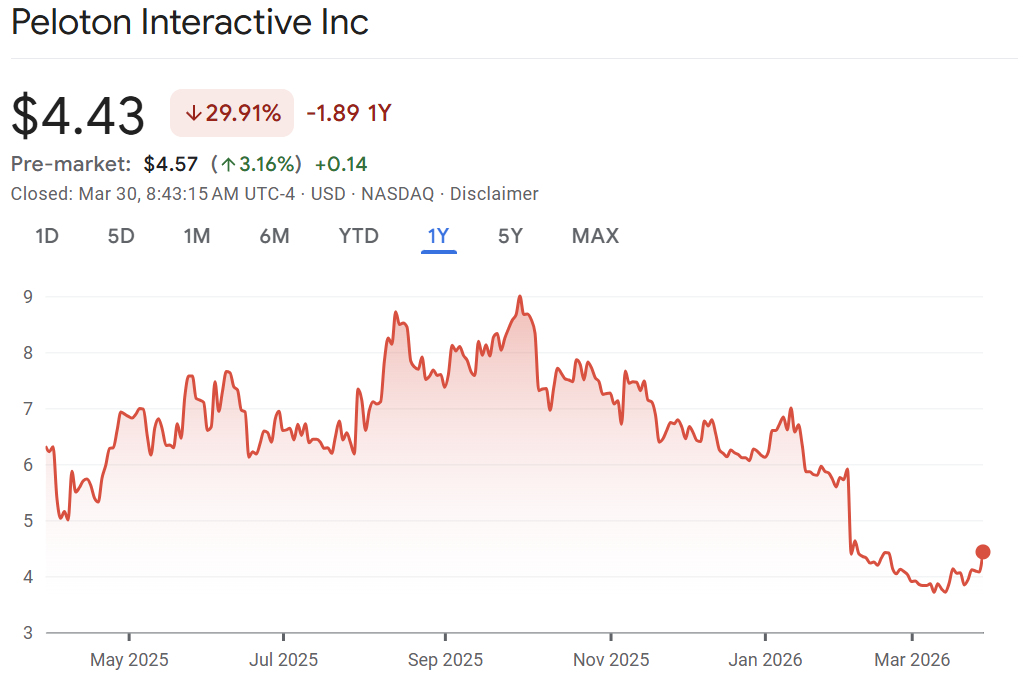Show the 1M price history
Screen dimensions: 1018x694
click(x=197, y=236)
